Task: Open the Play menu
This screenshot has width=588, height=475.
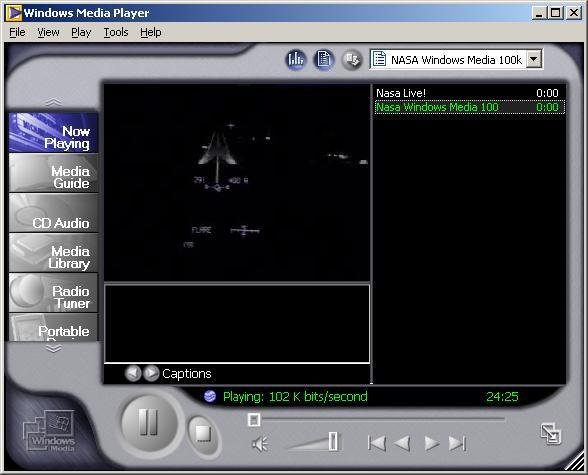Action: tap(81, 32)
